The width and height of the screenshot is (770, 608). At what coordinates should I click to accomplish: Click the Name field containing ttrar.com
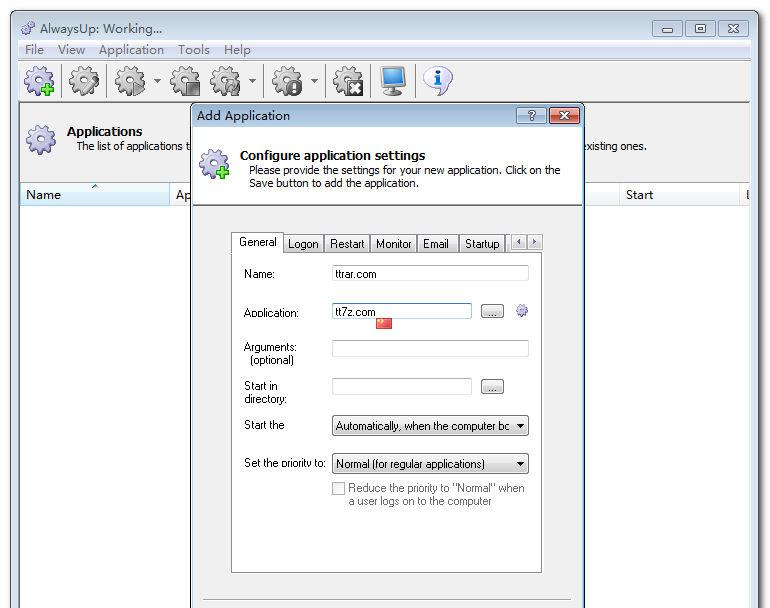(x=430, y=274)
